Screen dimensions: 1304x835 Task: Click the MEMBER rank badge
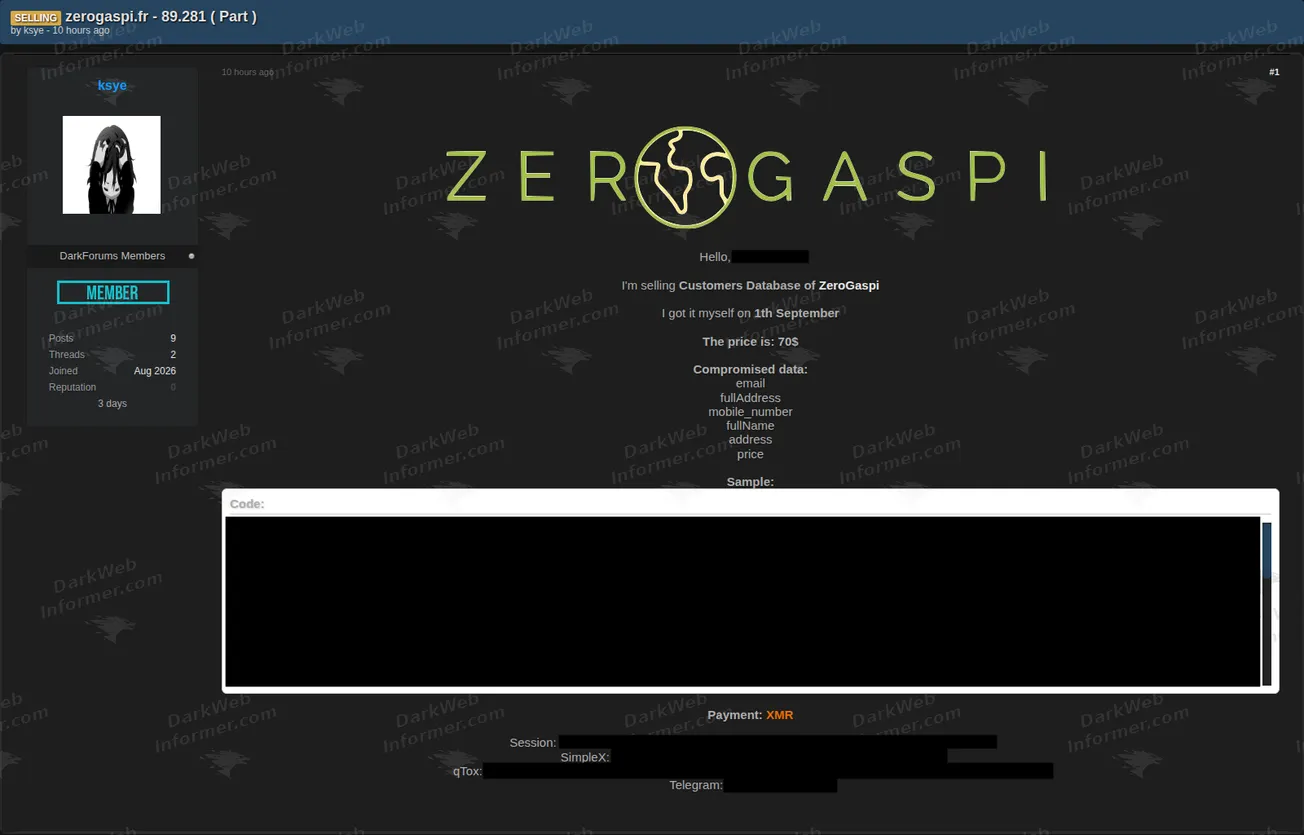pyautogui.click(x=113, y=292)
